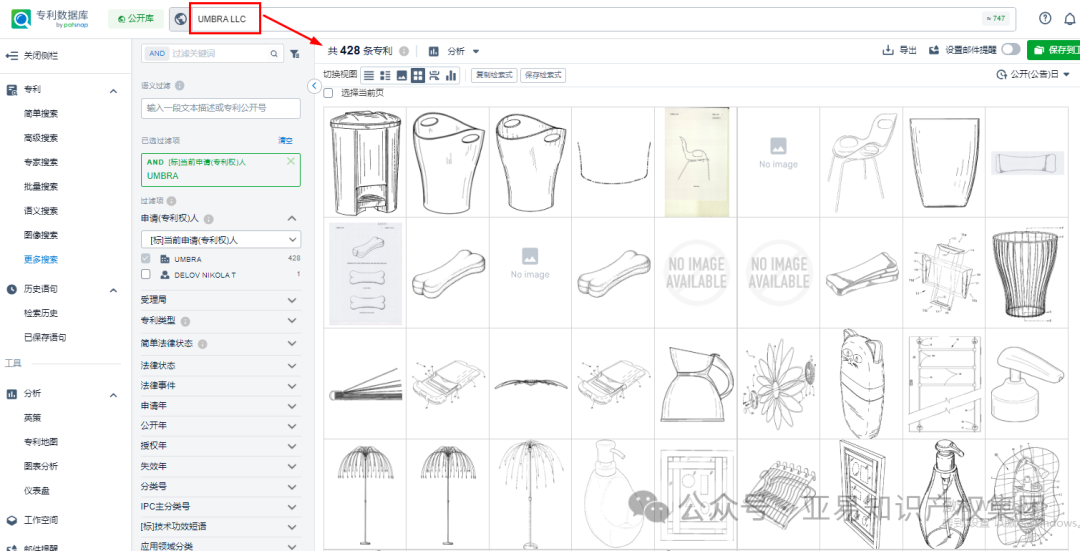The width and height of the screenshot is (1080, 551).
Task: Click the 导出 export label
Action: (x=908, y=50)
